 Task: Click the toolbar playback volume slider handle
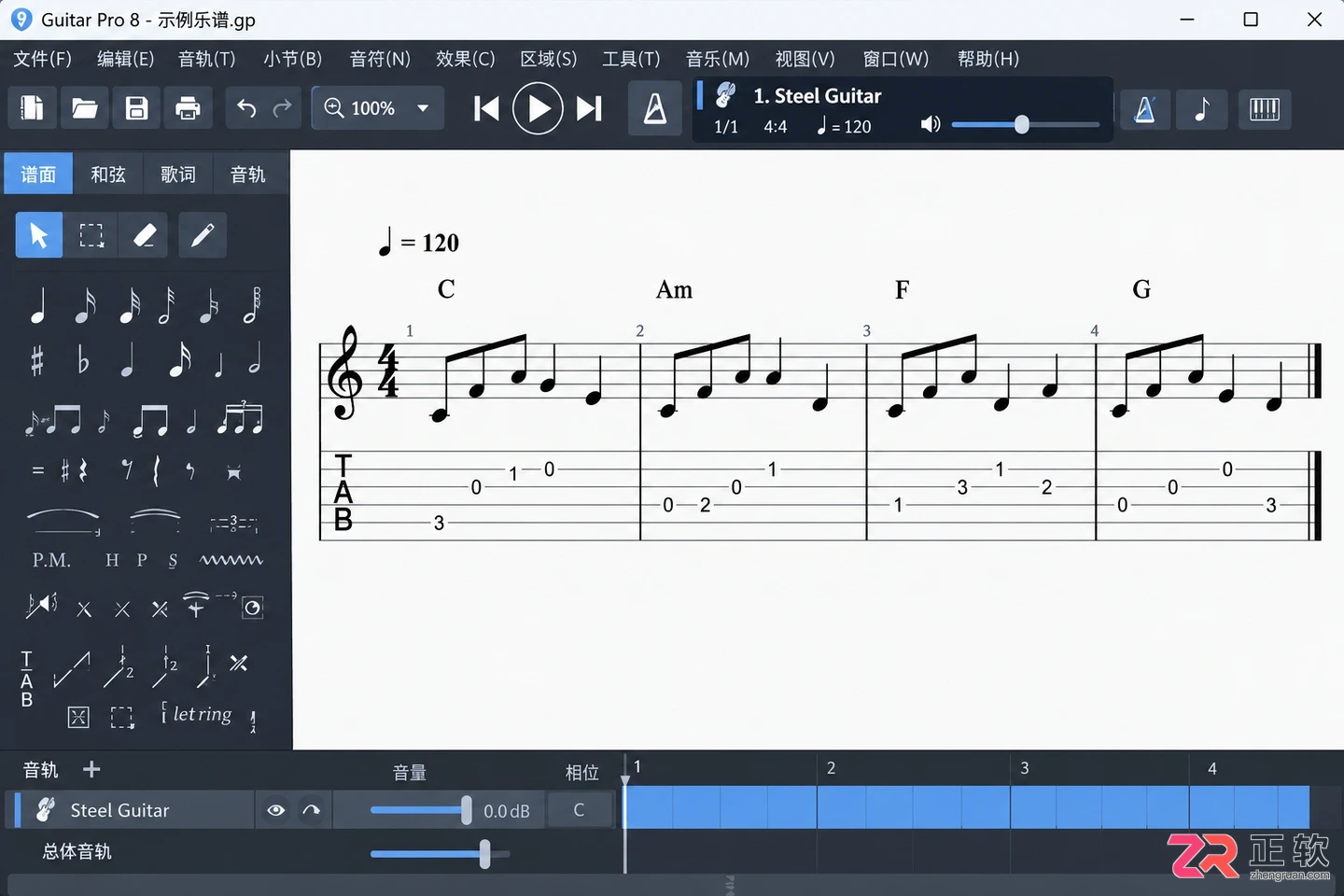(x=1022, y=124)
